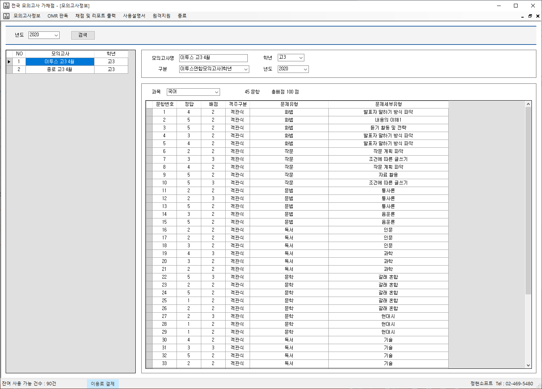Click the 문제세부유형 cell of question 2
The width and height of the screenshot is (542, 389).
point(388,120)
